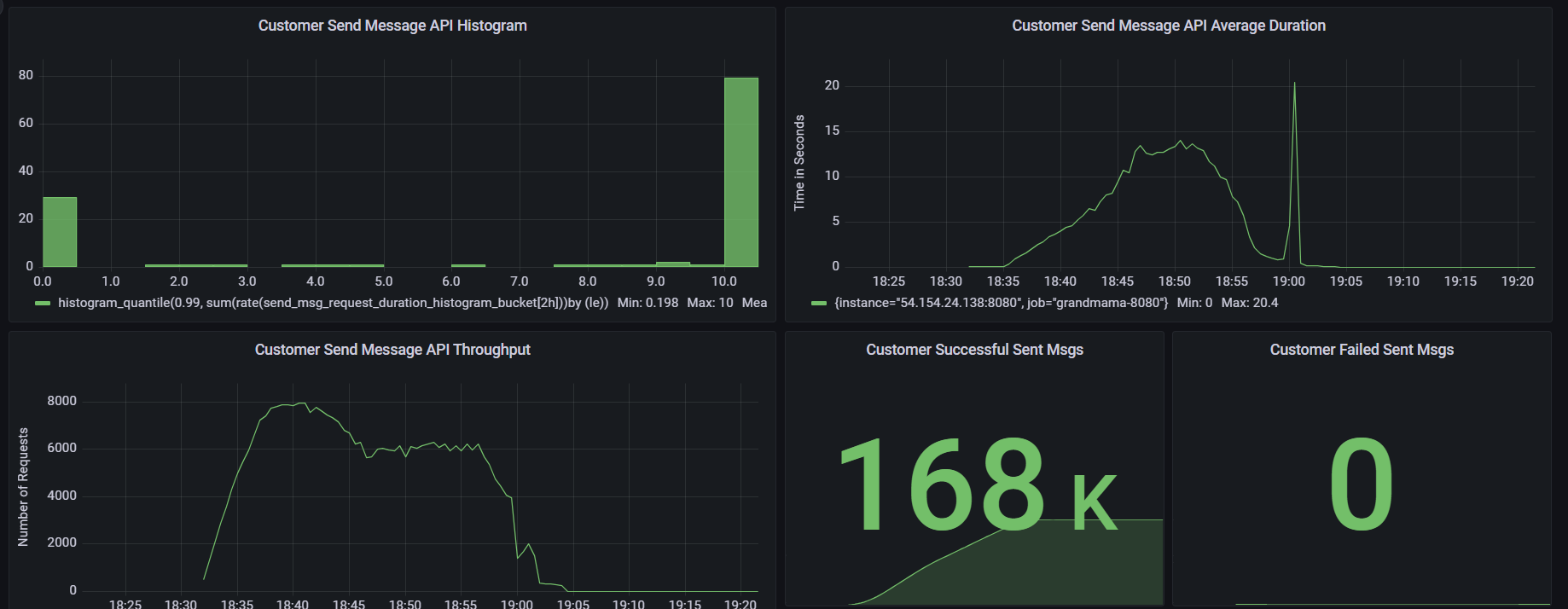Open the Customer Send Message API Histogram panel menu
Screen dimensions: 1568x609
coord(392,26)
